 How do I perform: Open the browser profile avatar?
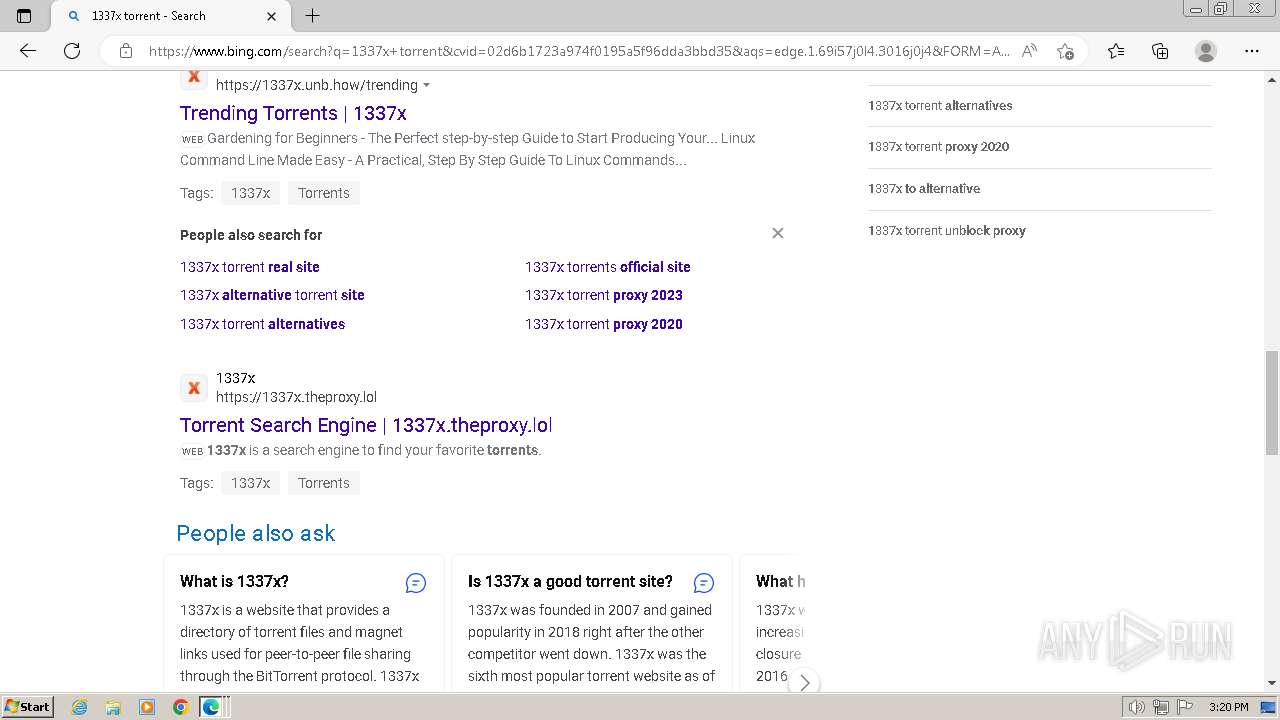pos(1206,51)
